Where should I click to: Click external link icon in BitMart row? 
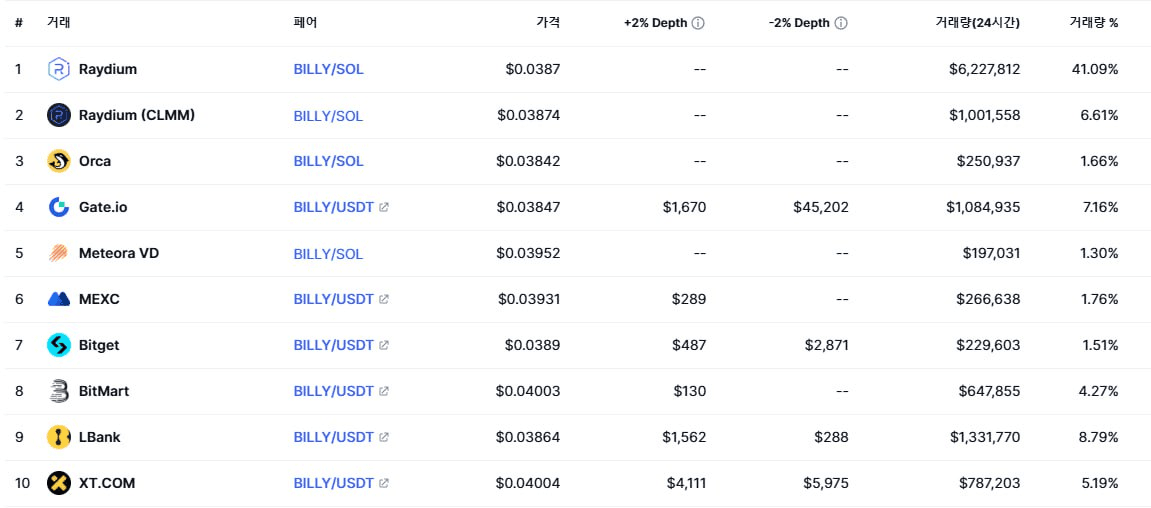tap(384, 391)
